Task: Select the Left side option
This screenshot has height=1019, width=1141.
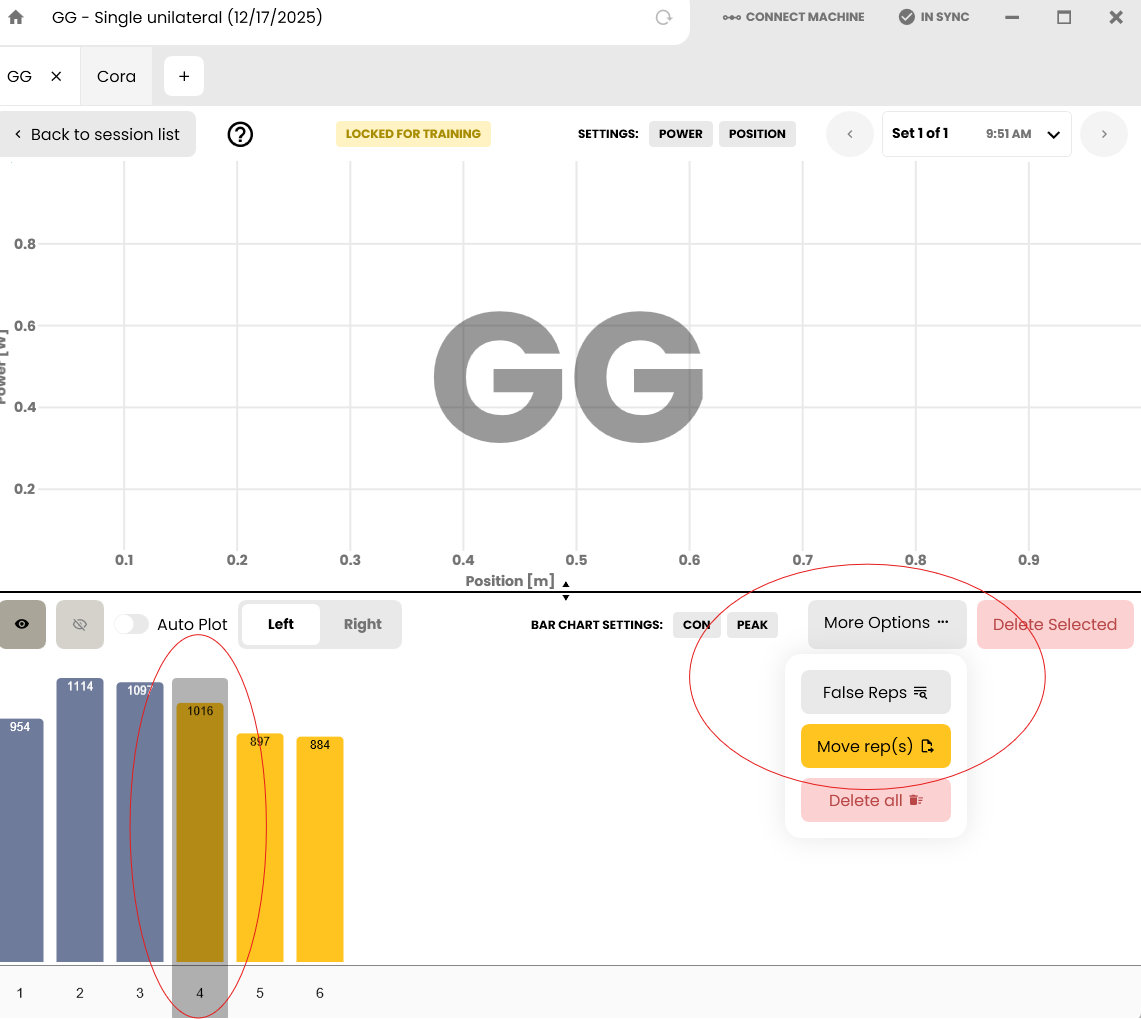Action: (280, 625)
